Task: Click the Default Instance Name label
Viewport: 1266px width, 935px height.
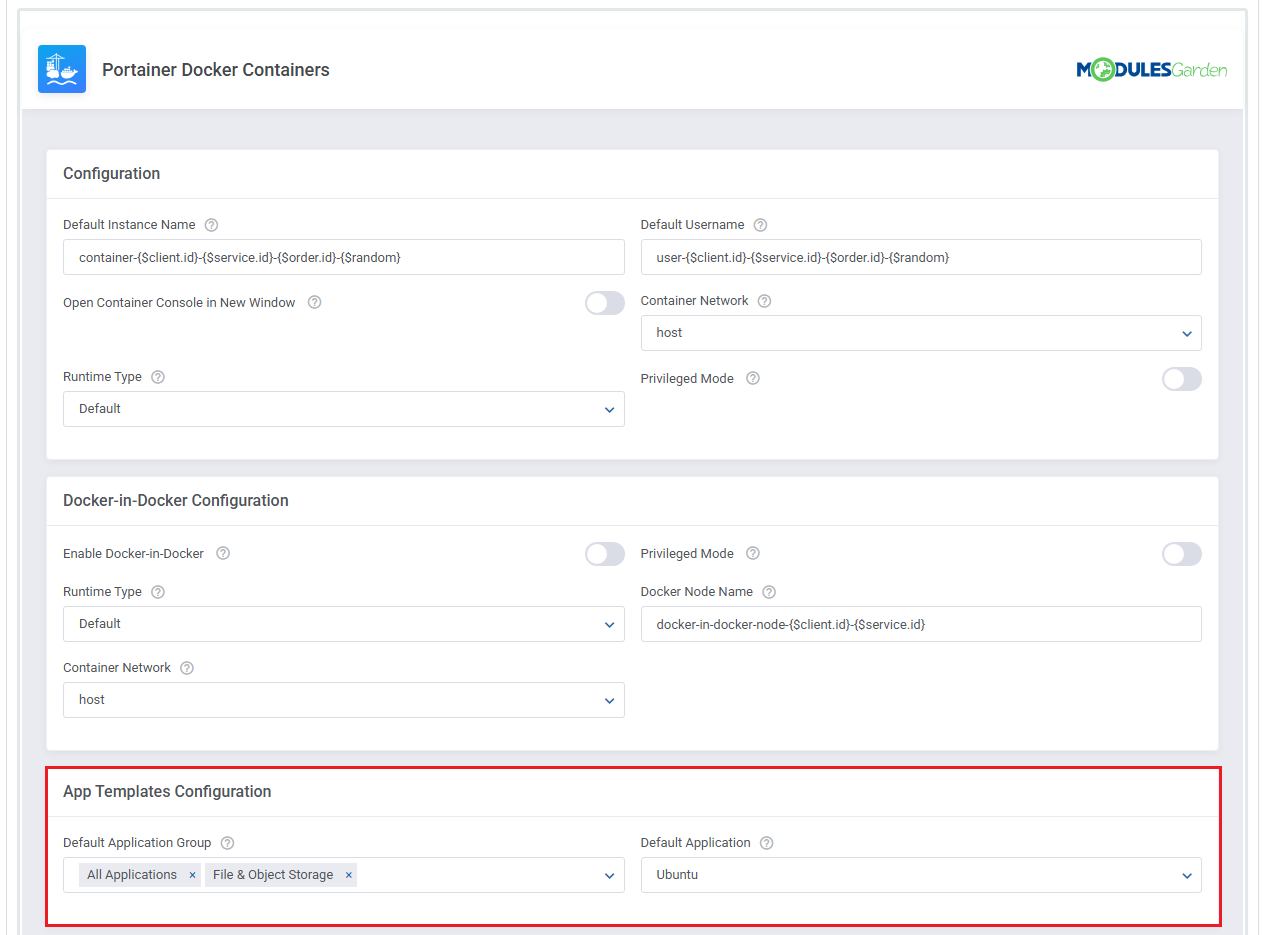Action: (129, 225)
